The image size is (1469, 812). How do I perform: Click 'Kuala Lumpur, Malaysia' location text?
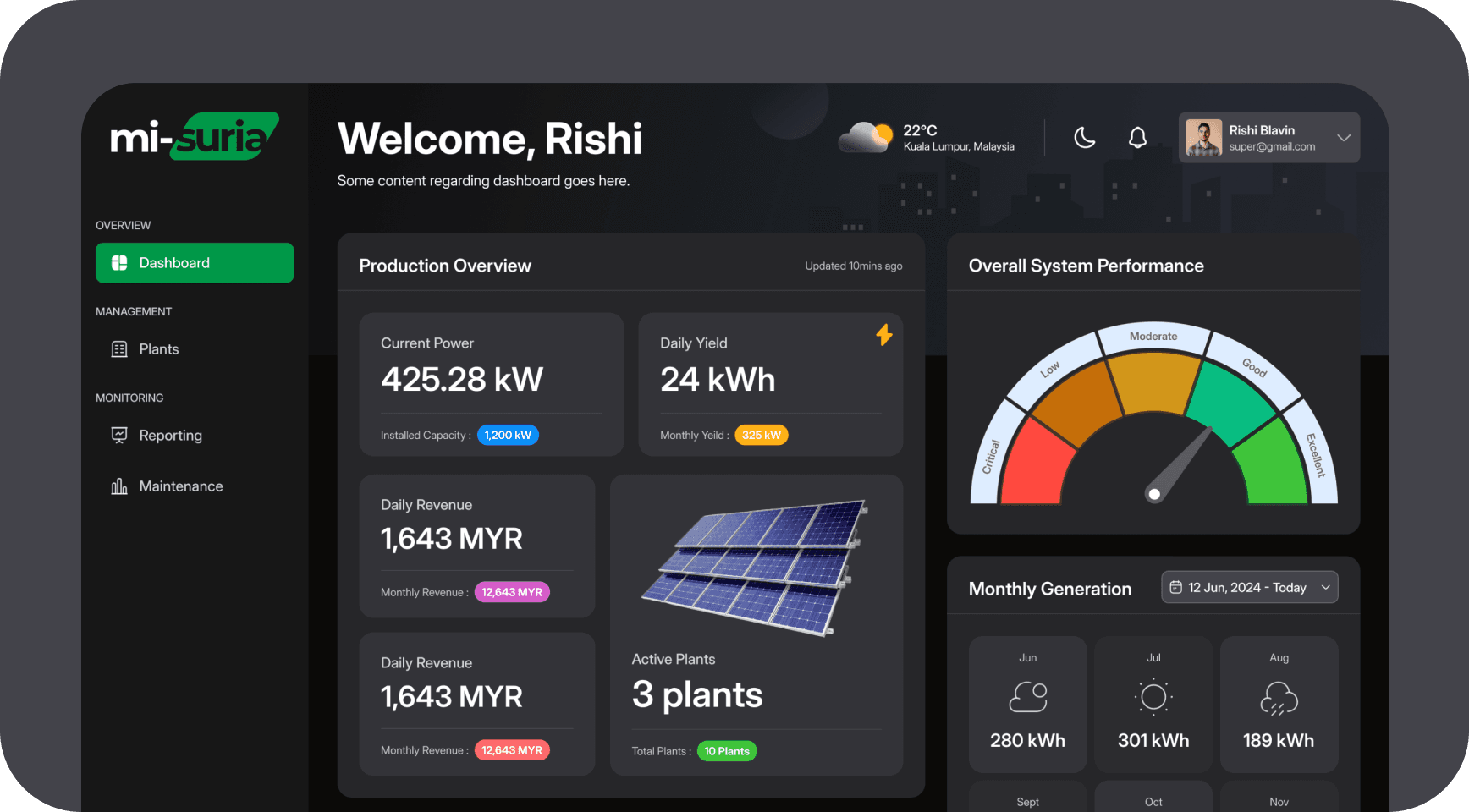point(959,146)
